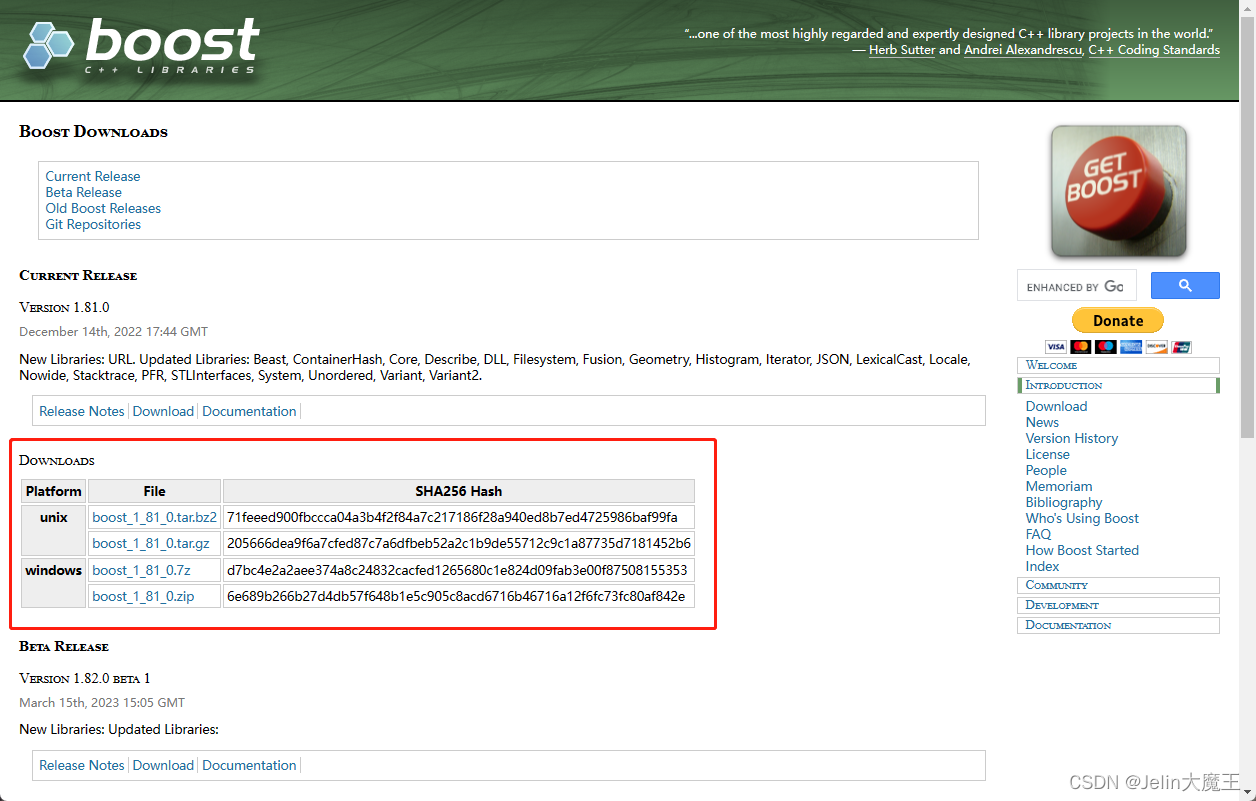Follow the Andrei Alexandrescu link
This screenshot has height=801, width=1256.
(x=1023, y=50)
